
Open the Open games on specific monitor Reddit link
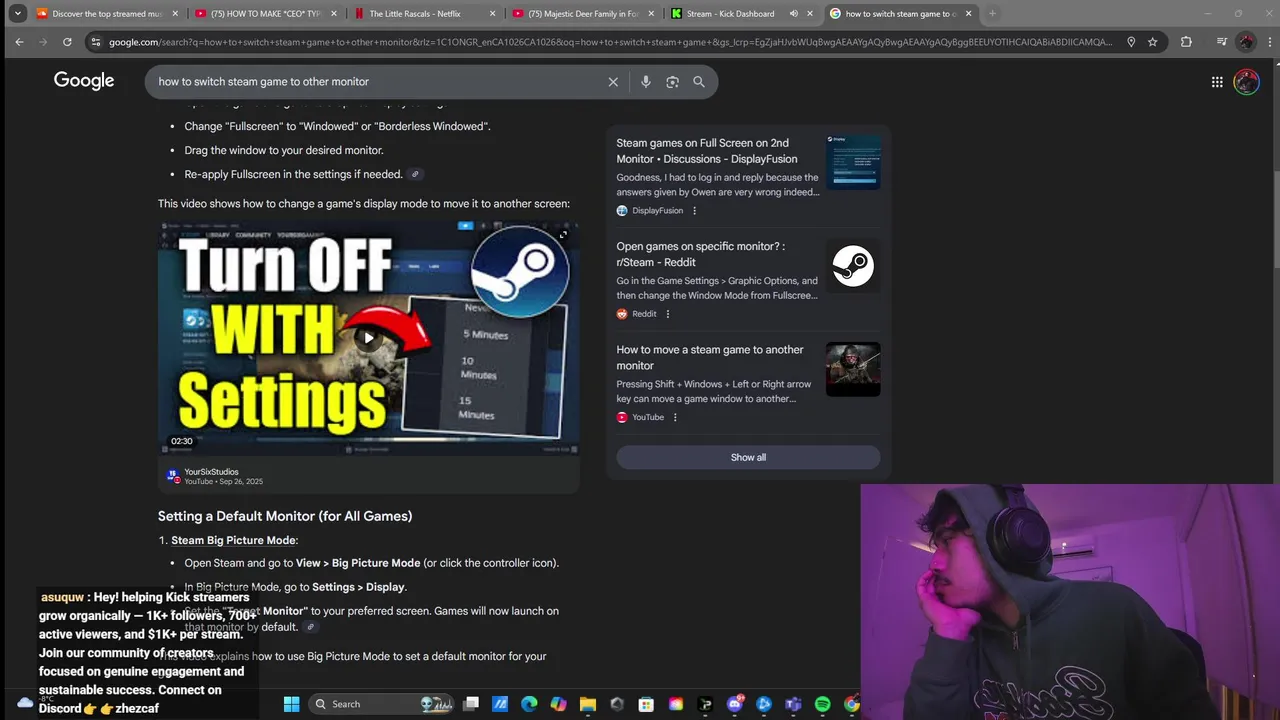[x=700, y=254]
